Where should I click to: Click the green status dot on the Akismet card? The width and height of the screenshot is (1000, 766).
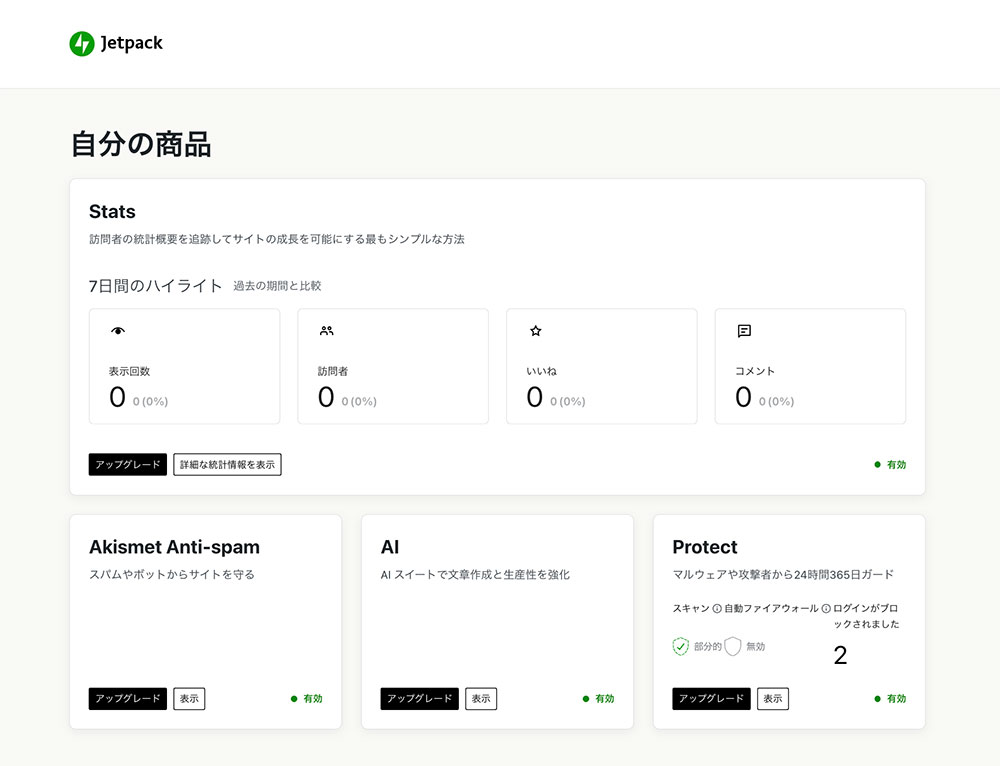point(294,698)
